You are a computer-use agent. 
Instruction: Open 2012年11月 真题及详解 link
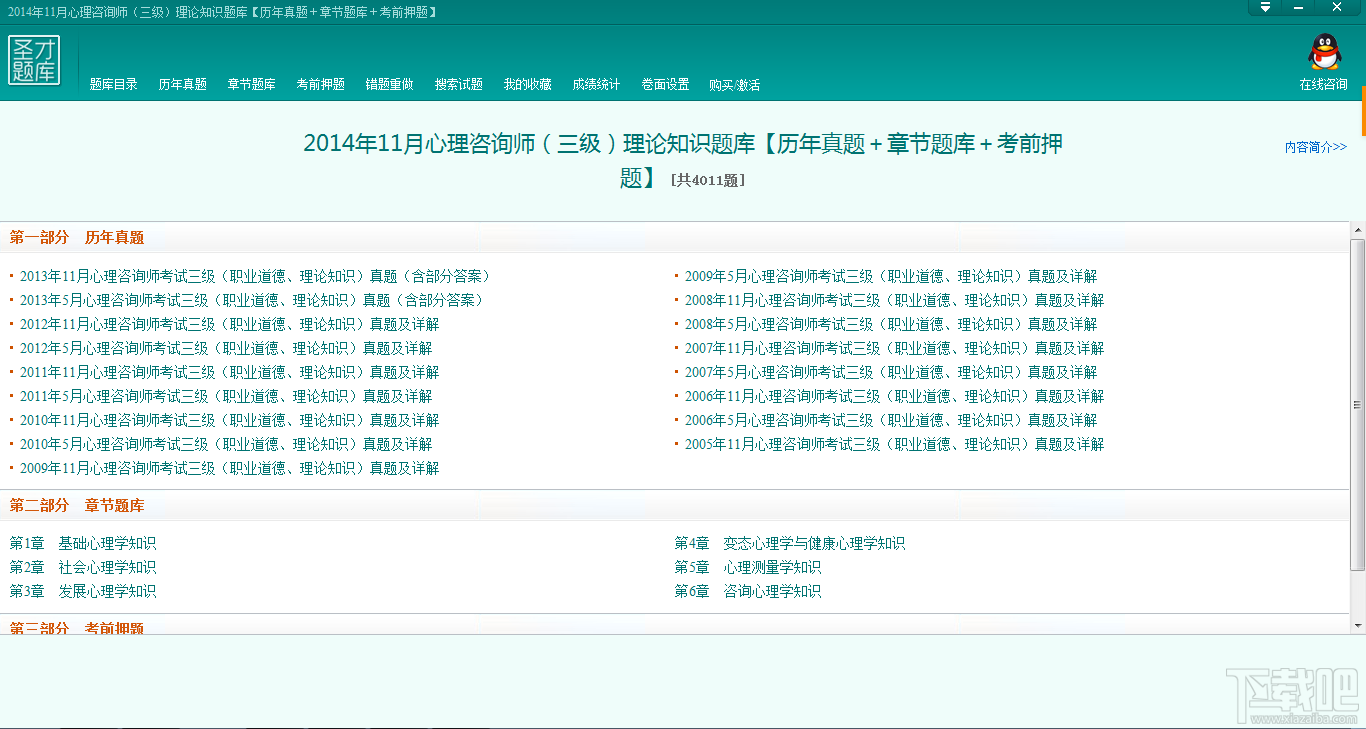230,324
